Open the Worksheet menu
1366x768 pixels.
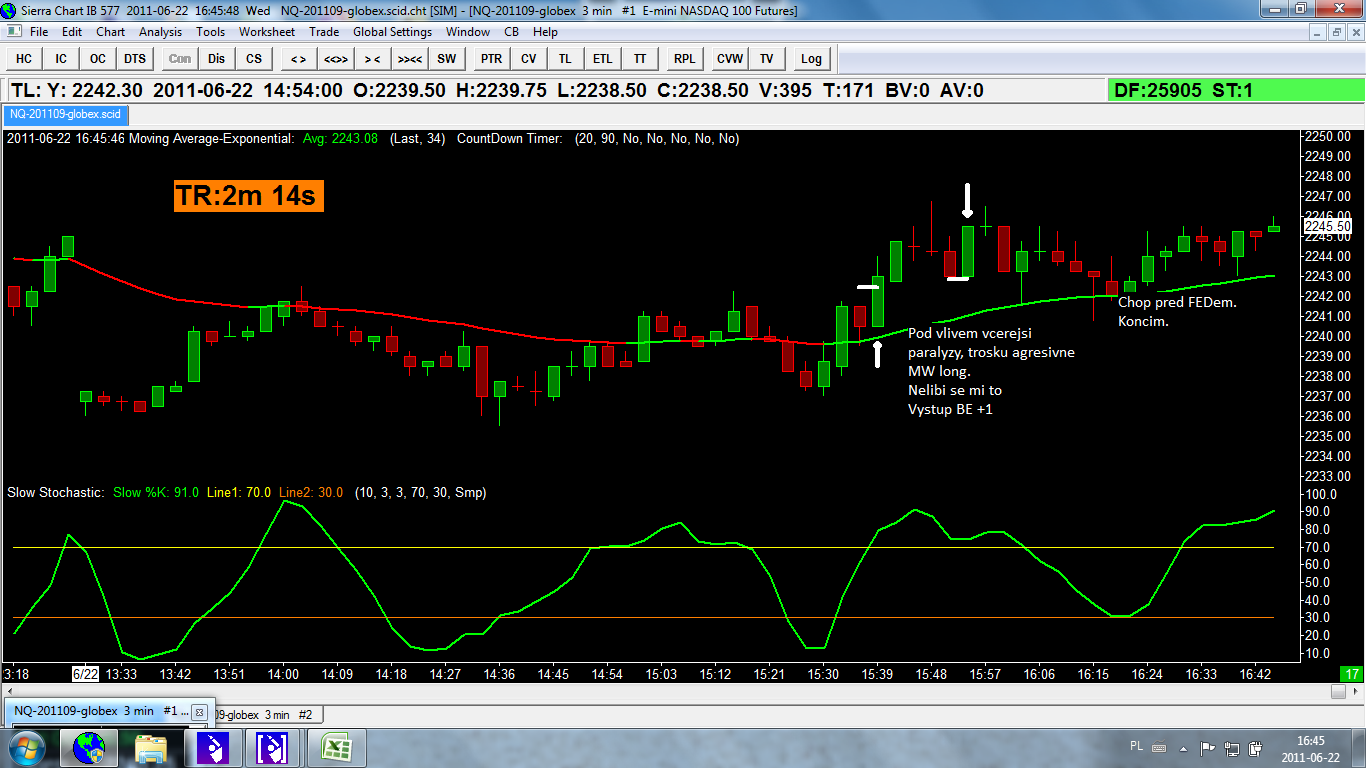pyautogui.click(x=267, y=32)
